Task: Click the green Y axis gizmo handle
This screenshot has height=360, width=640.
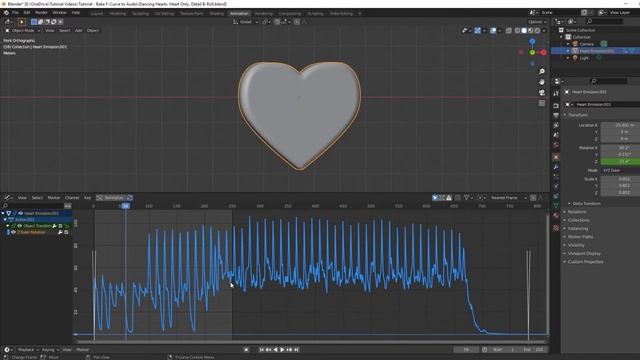Action: pyautogui.click(x=532, y=52)
